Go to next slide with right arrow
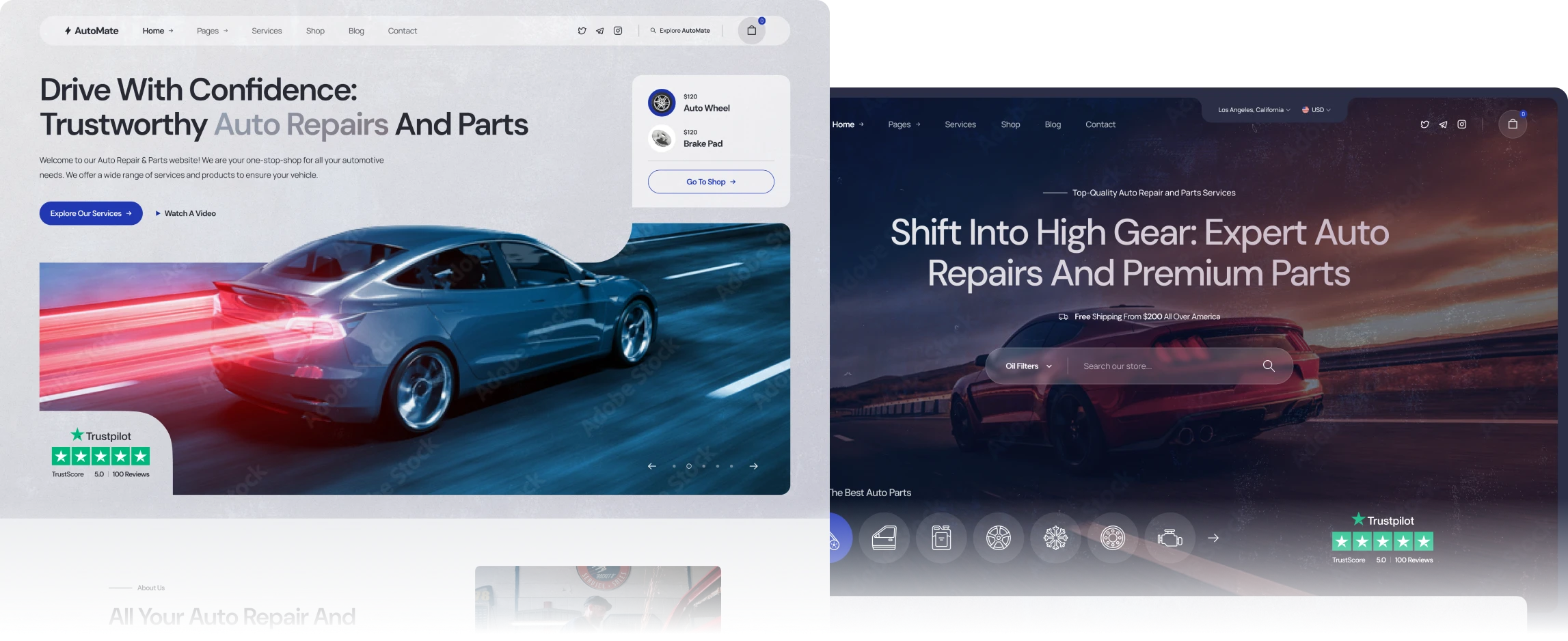Viewport: 1568px width, 641px height. (753, 466)
